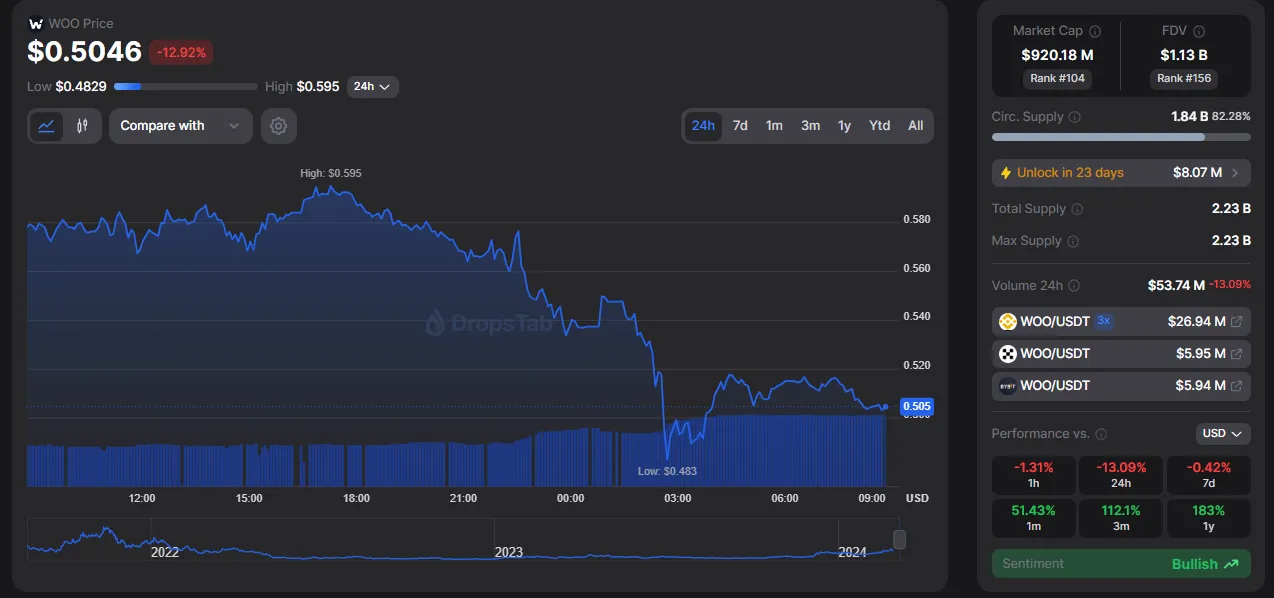The image size is (1274, 598).
Task: Open FDV Rank #156 badge
Action: pyautogui.click(x=1184, y=78)
